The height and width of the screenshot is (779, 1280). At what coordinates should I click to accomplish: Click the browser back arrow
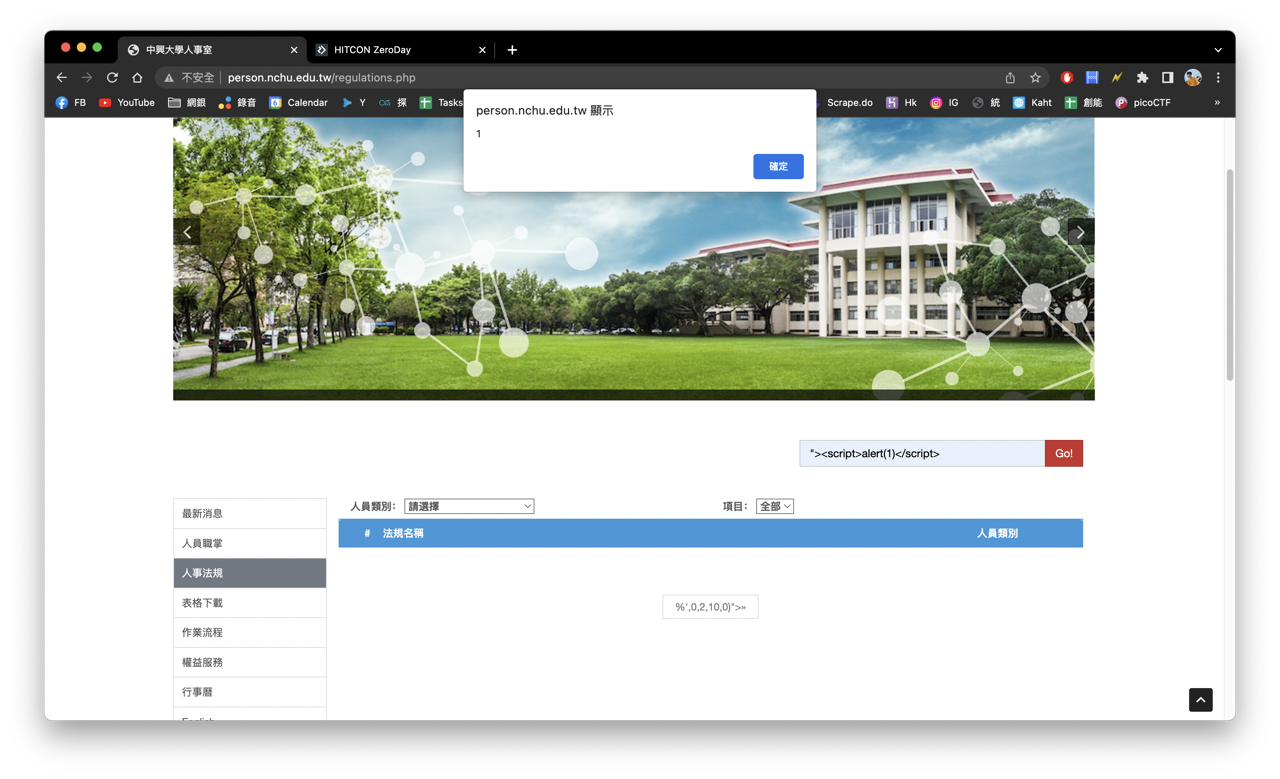62,77
